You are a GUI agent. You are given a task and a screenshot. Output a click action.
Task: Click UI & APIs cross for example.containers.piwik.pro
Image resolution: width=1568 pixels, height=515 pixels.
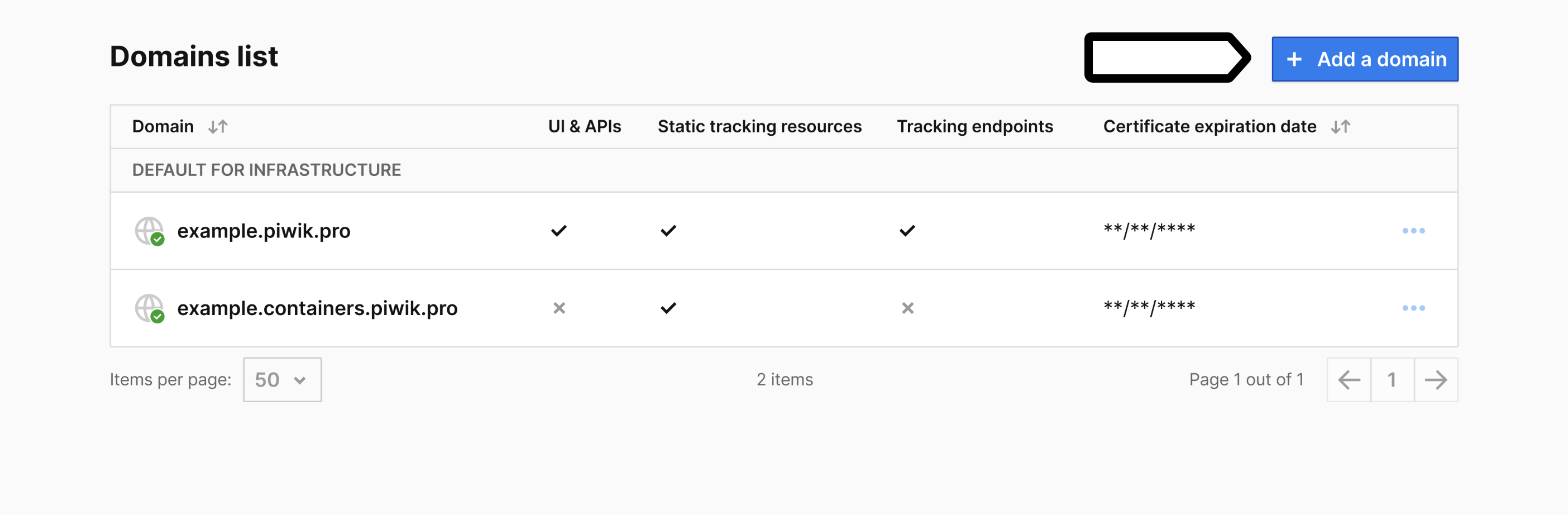click(x=559, y=308)
